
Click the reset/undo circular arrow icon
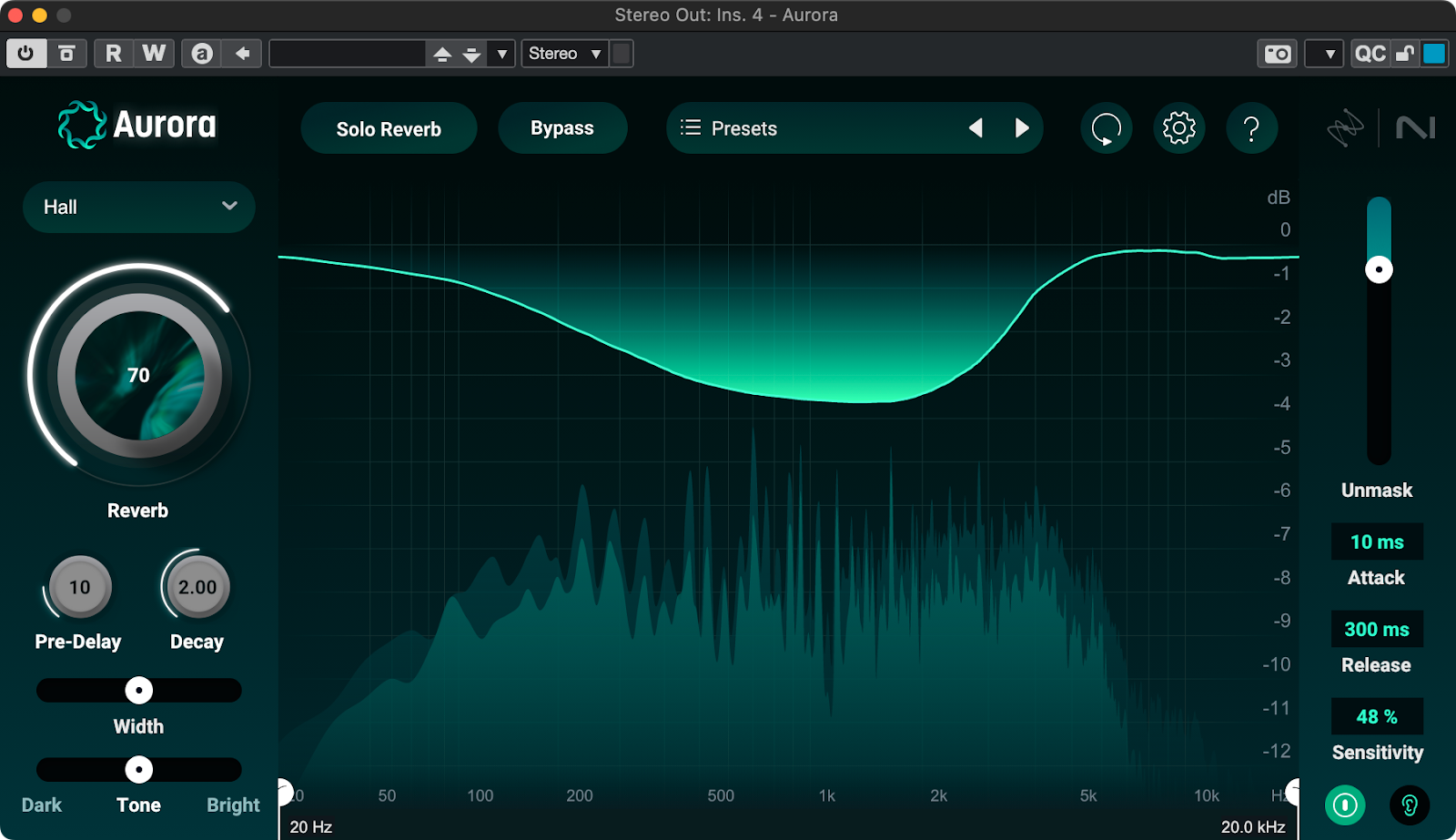pyautogui.click(x=1107, y=128)
